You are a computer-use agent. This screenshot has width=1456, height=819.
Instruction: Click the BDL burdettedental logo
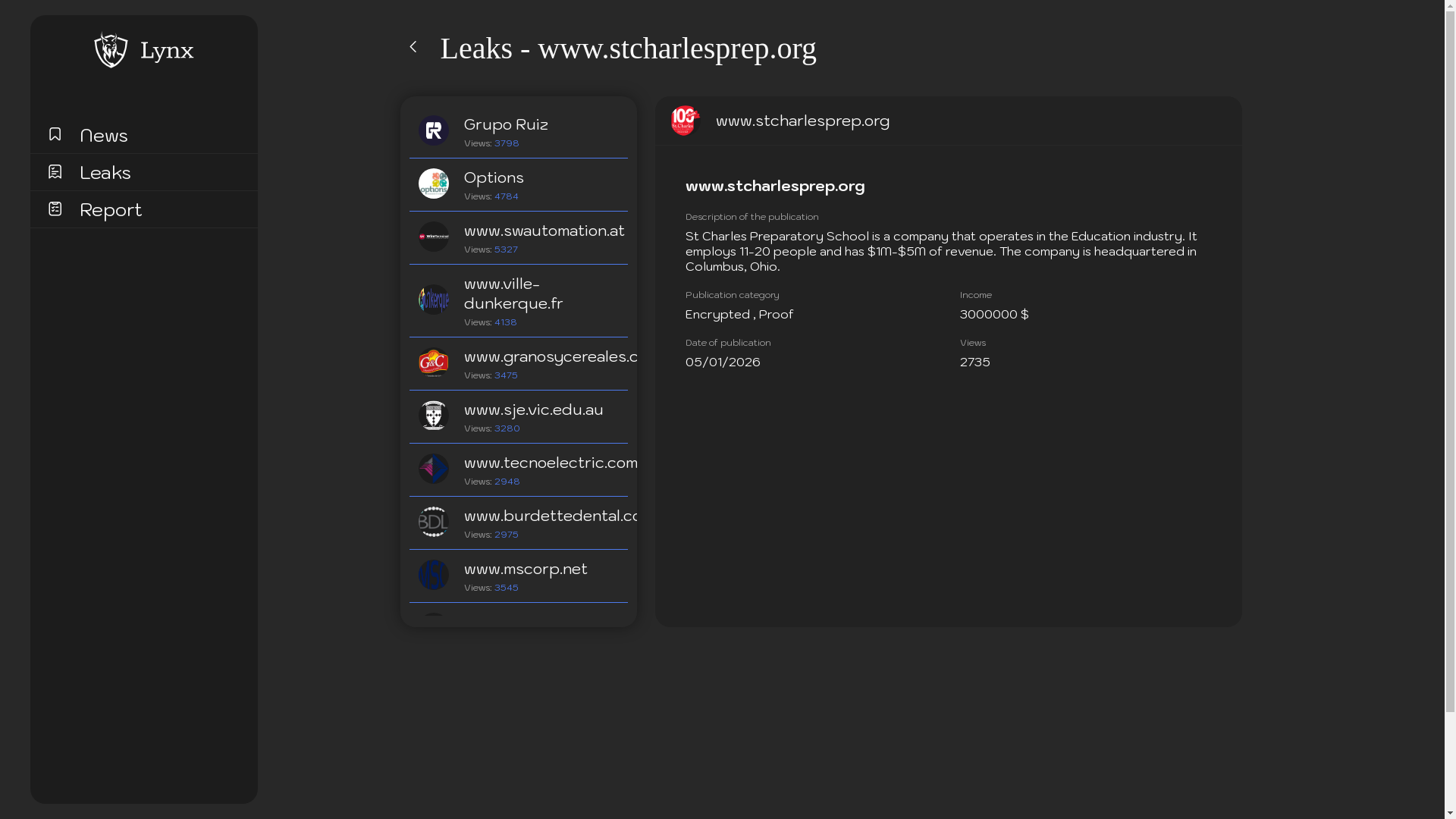[433, 522]
